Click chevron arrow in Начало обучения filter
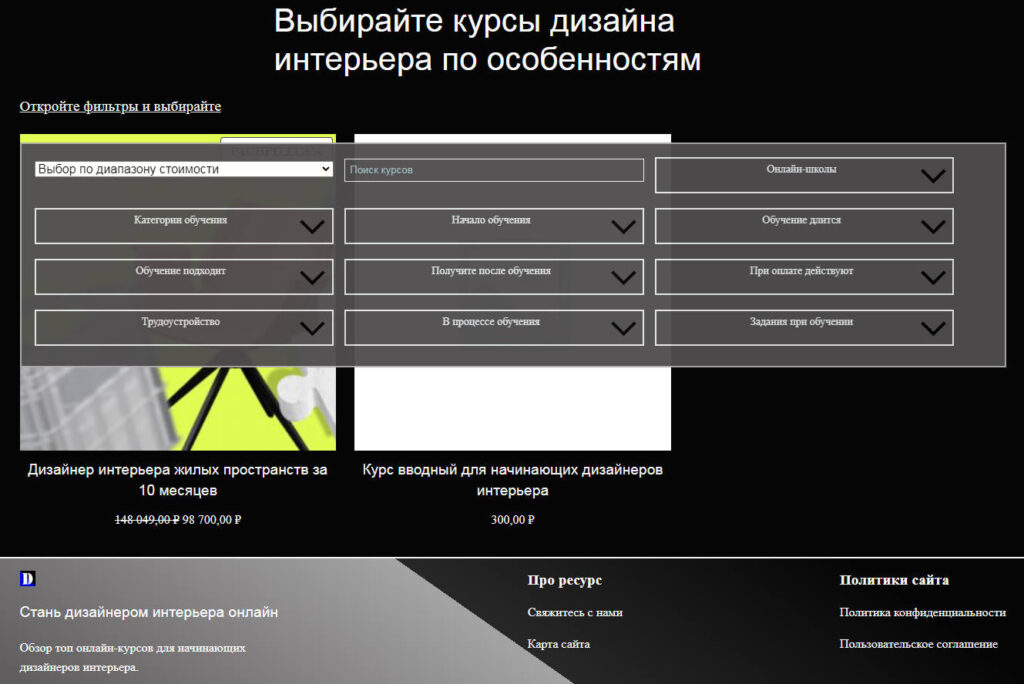 (x=623, y=227)
